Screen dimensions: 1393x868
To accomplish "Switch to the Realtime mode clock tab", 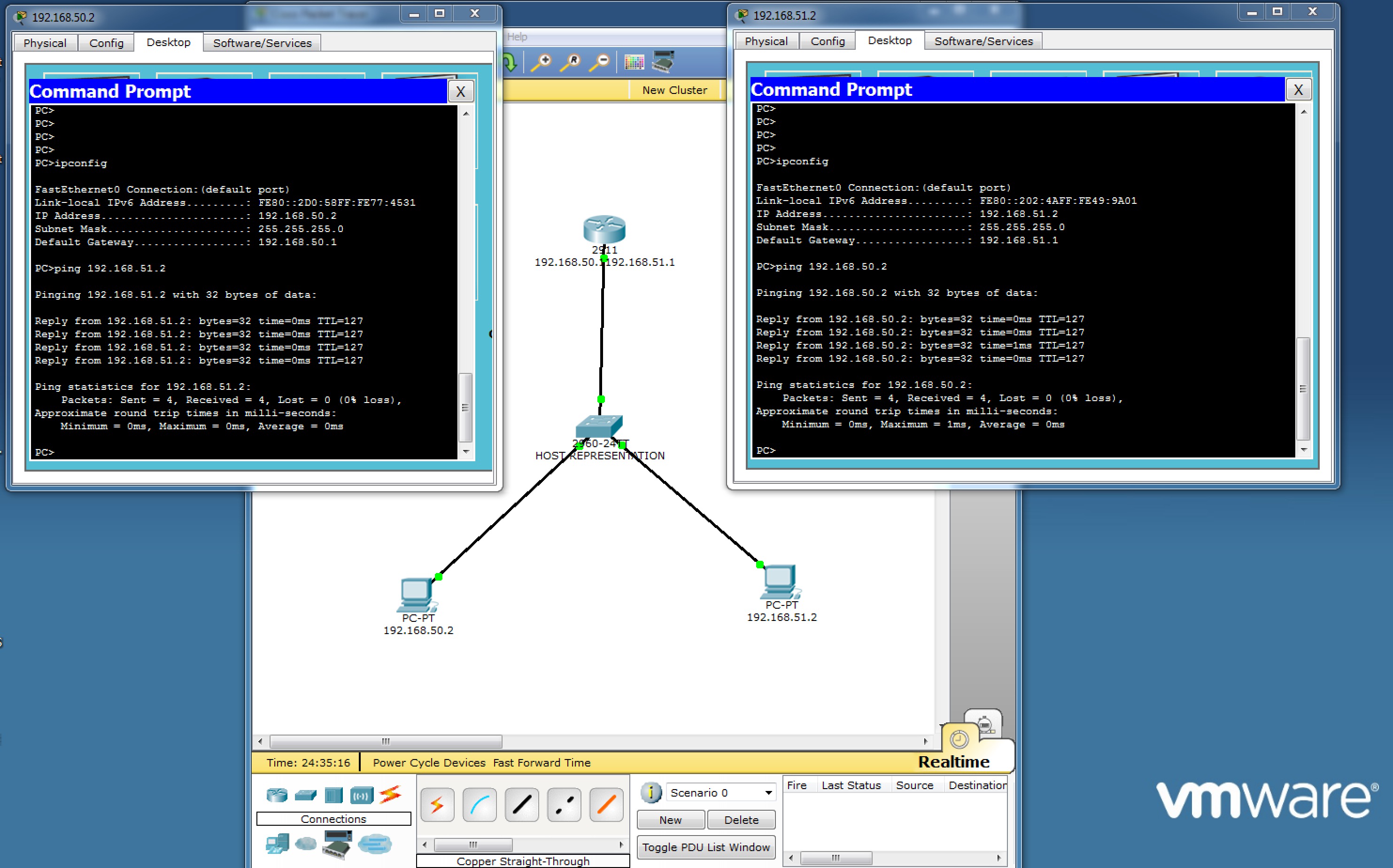I will click(959, 739).
